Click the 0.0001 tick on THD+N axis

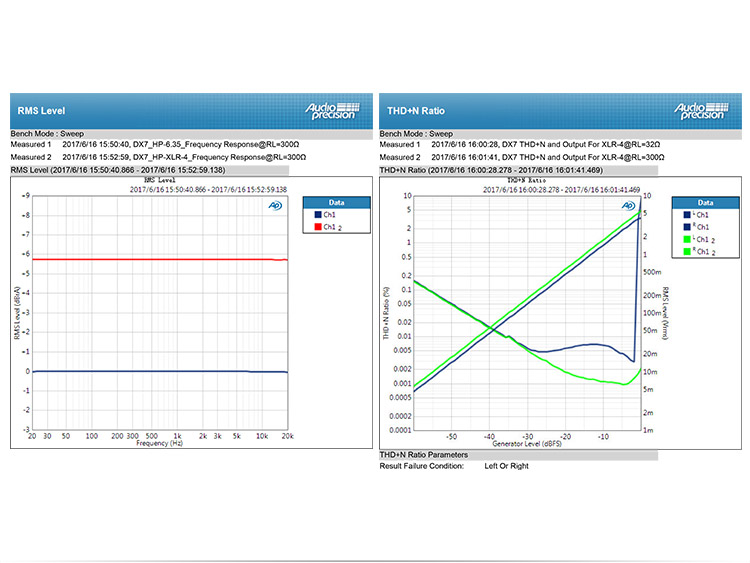(400, 430)
